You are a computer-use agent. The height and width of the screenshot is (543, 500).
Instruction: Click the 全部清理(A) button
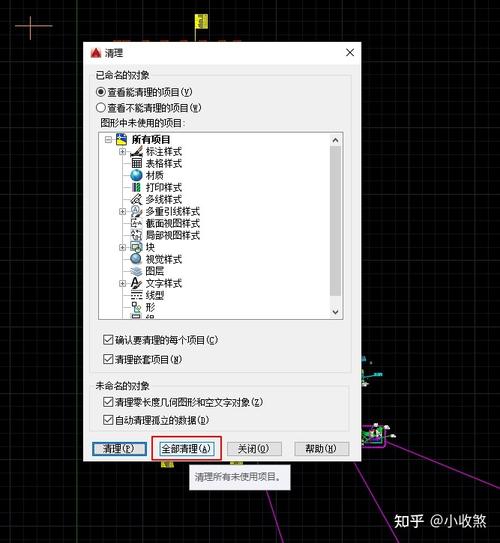click(x=186, y=449)
